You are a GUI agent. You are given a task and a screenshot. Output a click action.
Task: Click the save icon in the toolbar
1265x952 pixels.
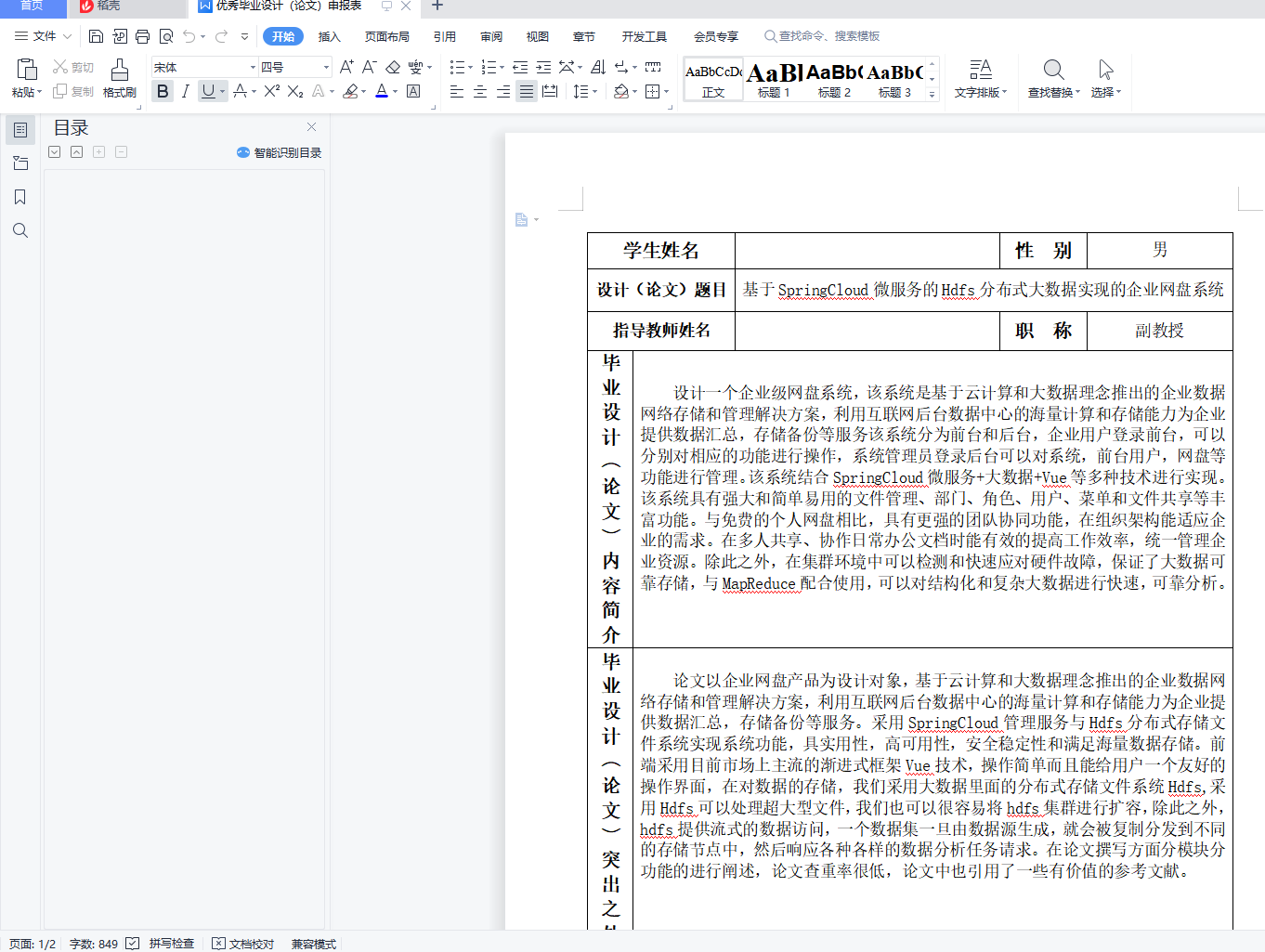coord(96,36)
